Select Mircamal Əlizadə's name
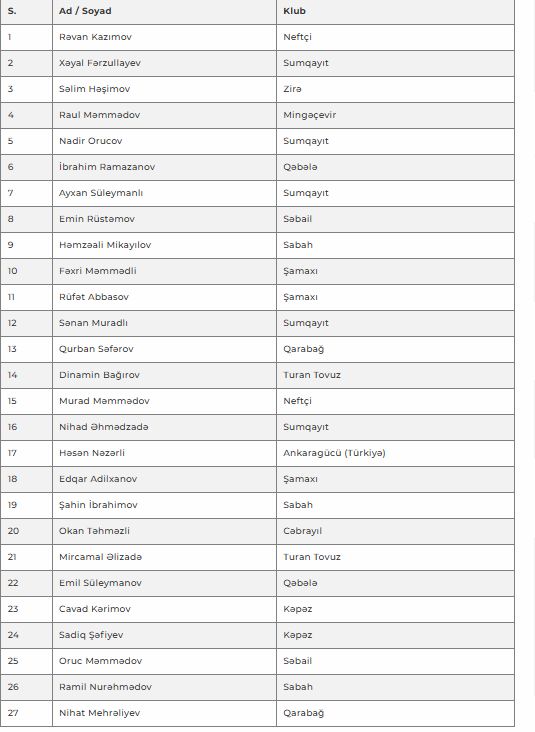This screenshot has width=535, height=732. point(100,557)
